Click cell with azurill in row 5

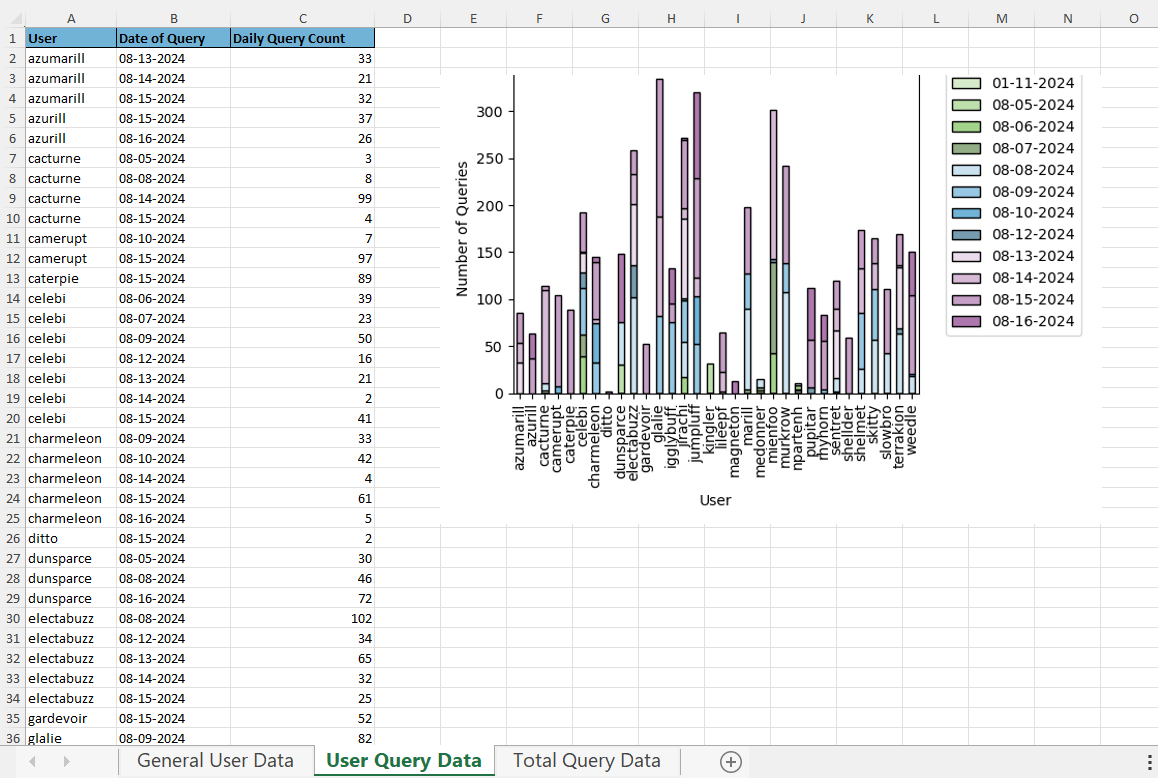[x=71, y=118]
